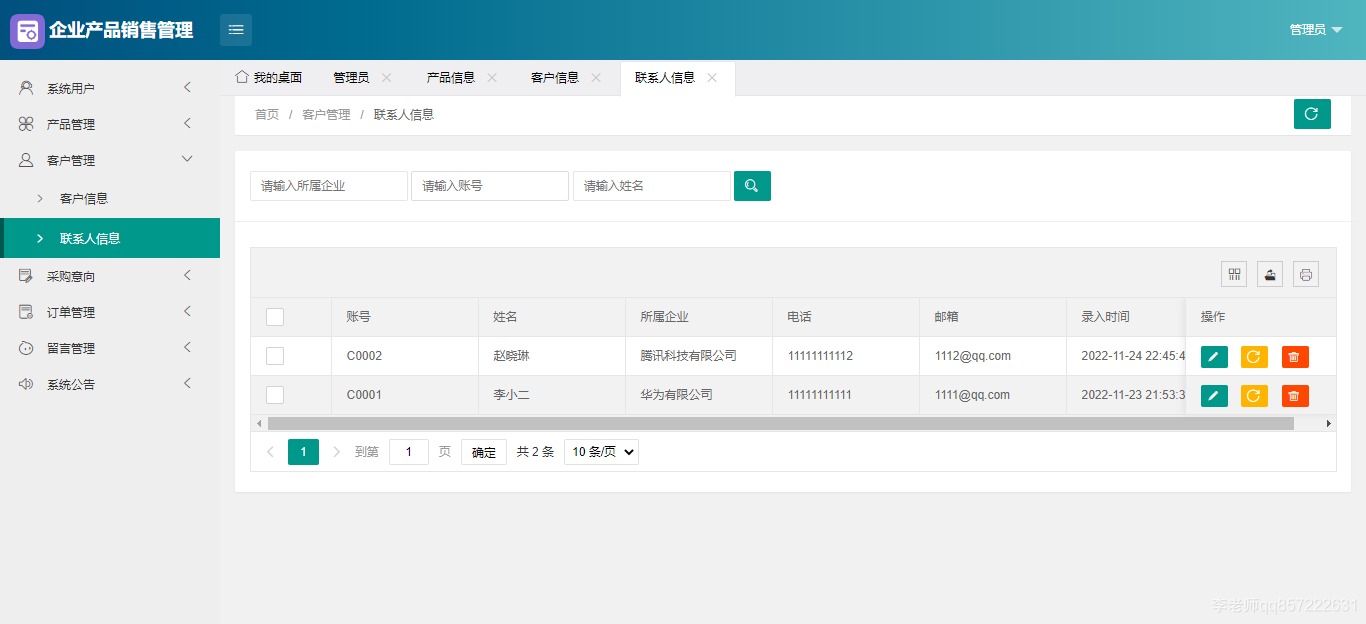Image resolution: width=1366 pixels, height=624 pixels.
Task: Open the 管理员 account dropdown
Action: 1316,30
